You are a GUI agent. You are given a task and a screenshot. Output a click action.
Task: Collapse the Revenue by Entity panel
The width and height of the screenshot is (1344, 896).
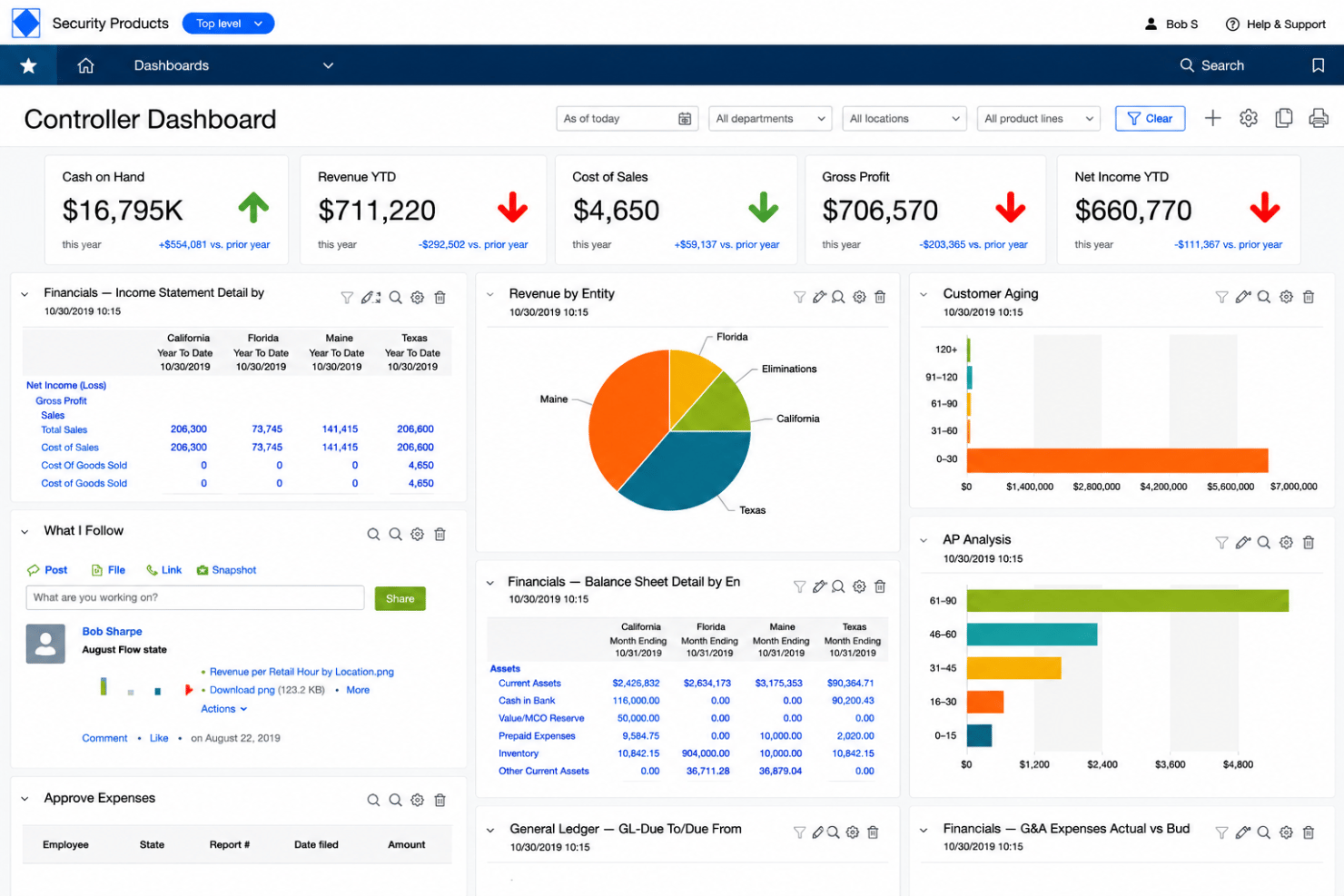pos(489,294)
